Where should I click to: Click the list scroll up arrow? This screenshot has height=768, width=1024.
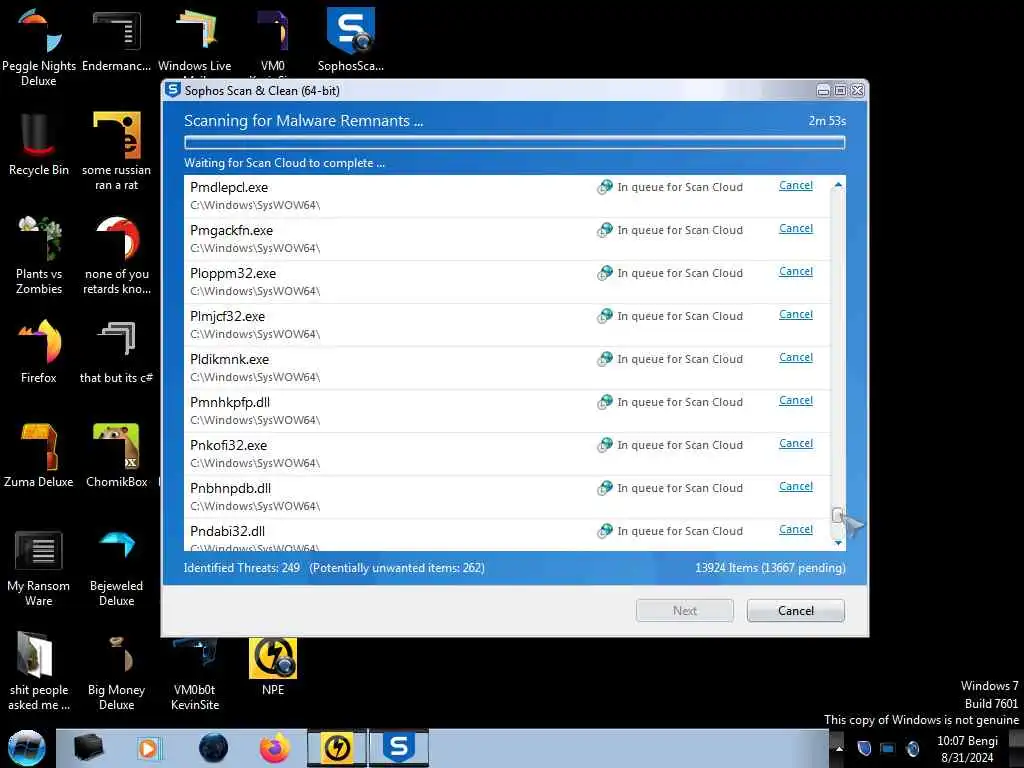(x=838, y=185)
